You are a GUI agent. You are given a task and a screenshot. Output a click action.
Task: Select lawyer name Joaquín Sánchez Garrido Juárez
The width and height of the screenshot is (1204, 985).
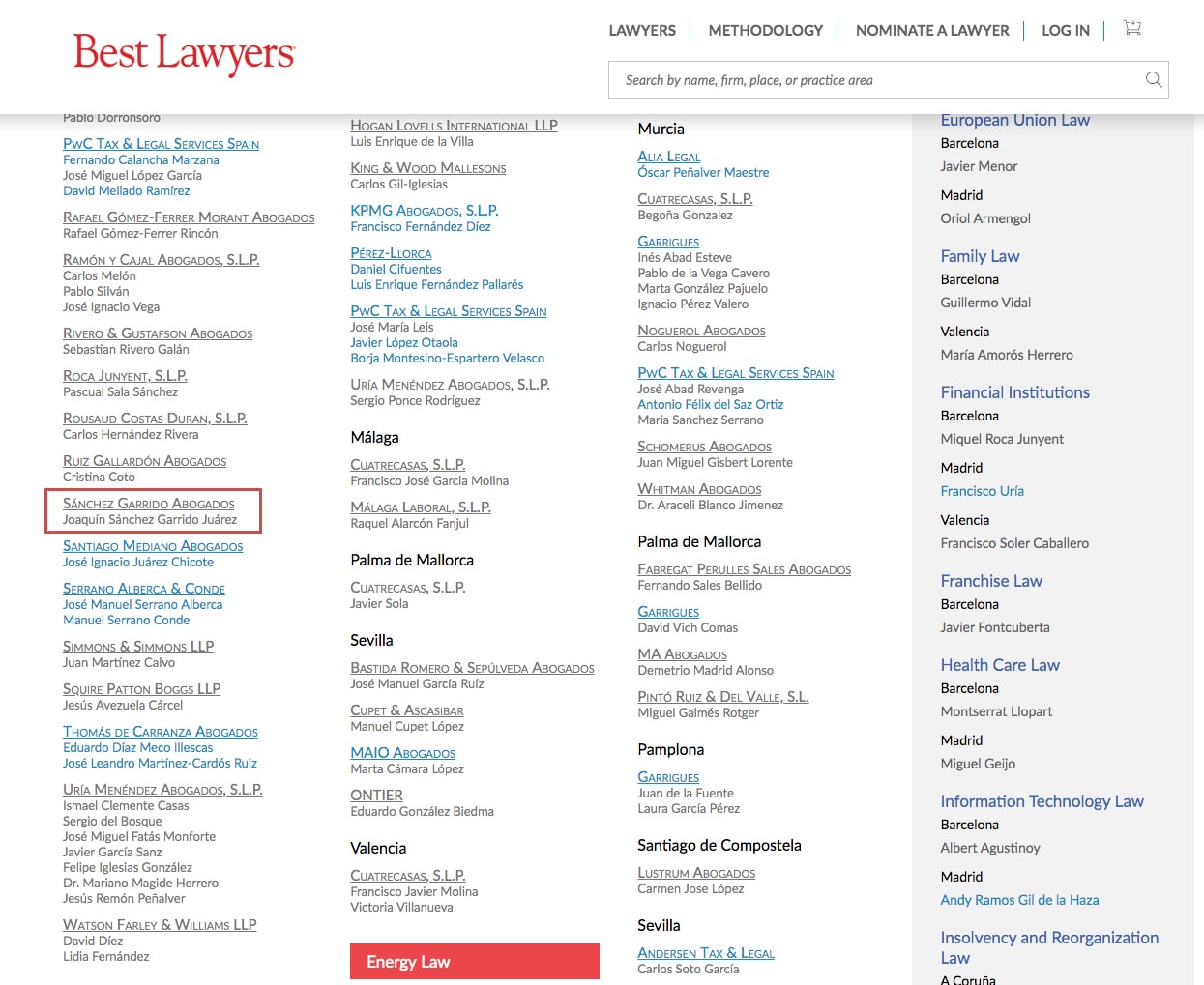[x=150, y=519]
